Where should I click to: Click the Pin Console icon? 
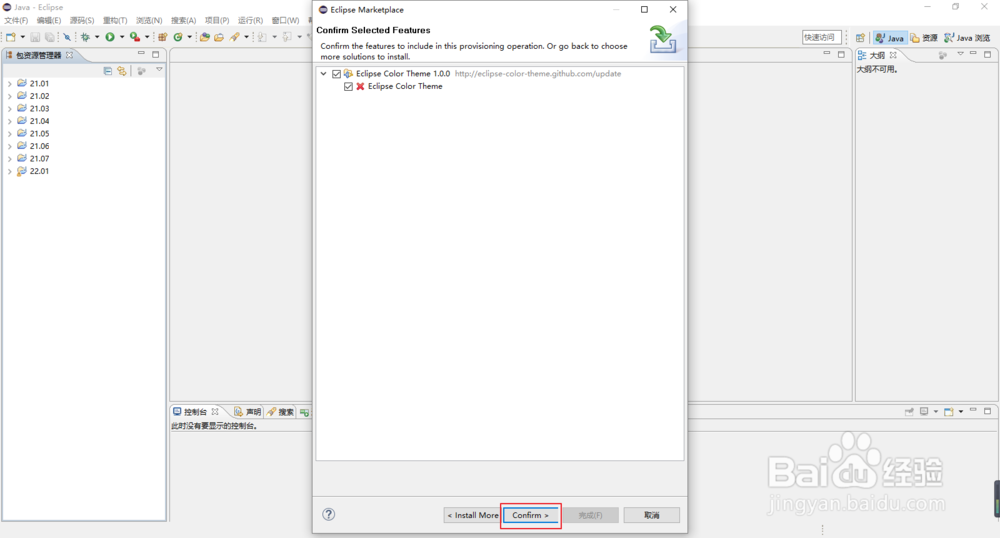point(909,412)
